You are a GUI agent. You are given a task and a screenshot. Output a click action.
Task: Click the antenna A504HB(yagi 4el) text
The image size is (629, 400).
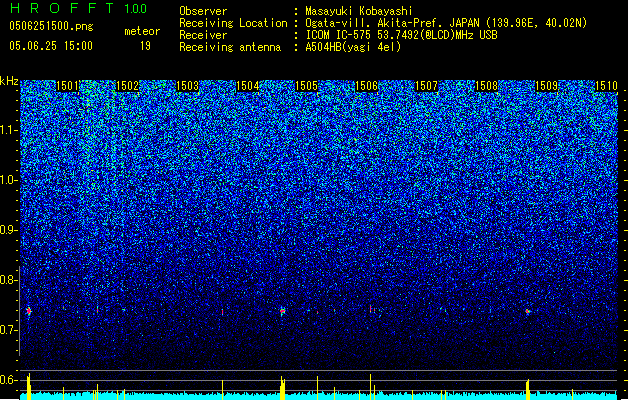pyautogui.click(x=353, y=47)
